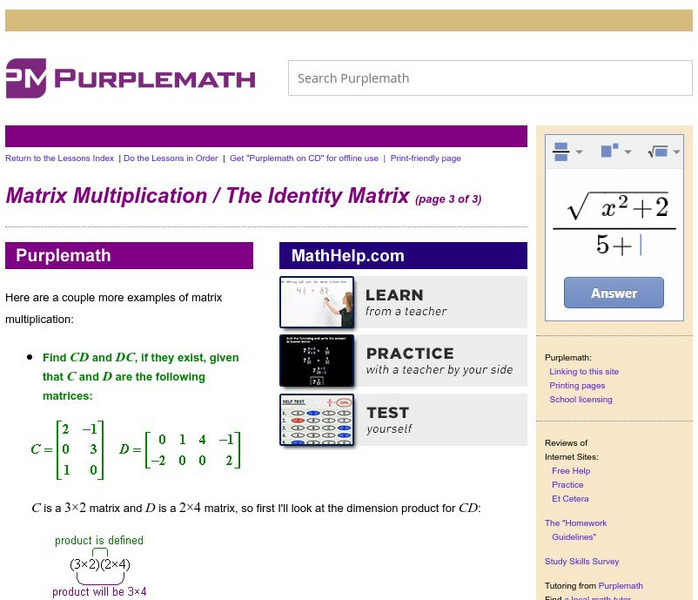Click the matrix D image
Screen dimensions: 698x600
(180, 450)
